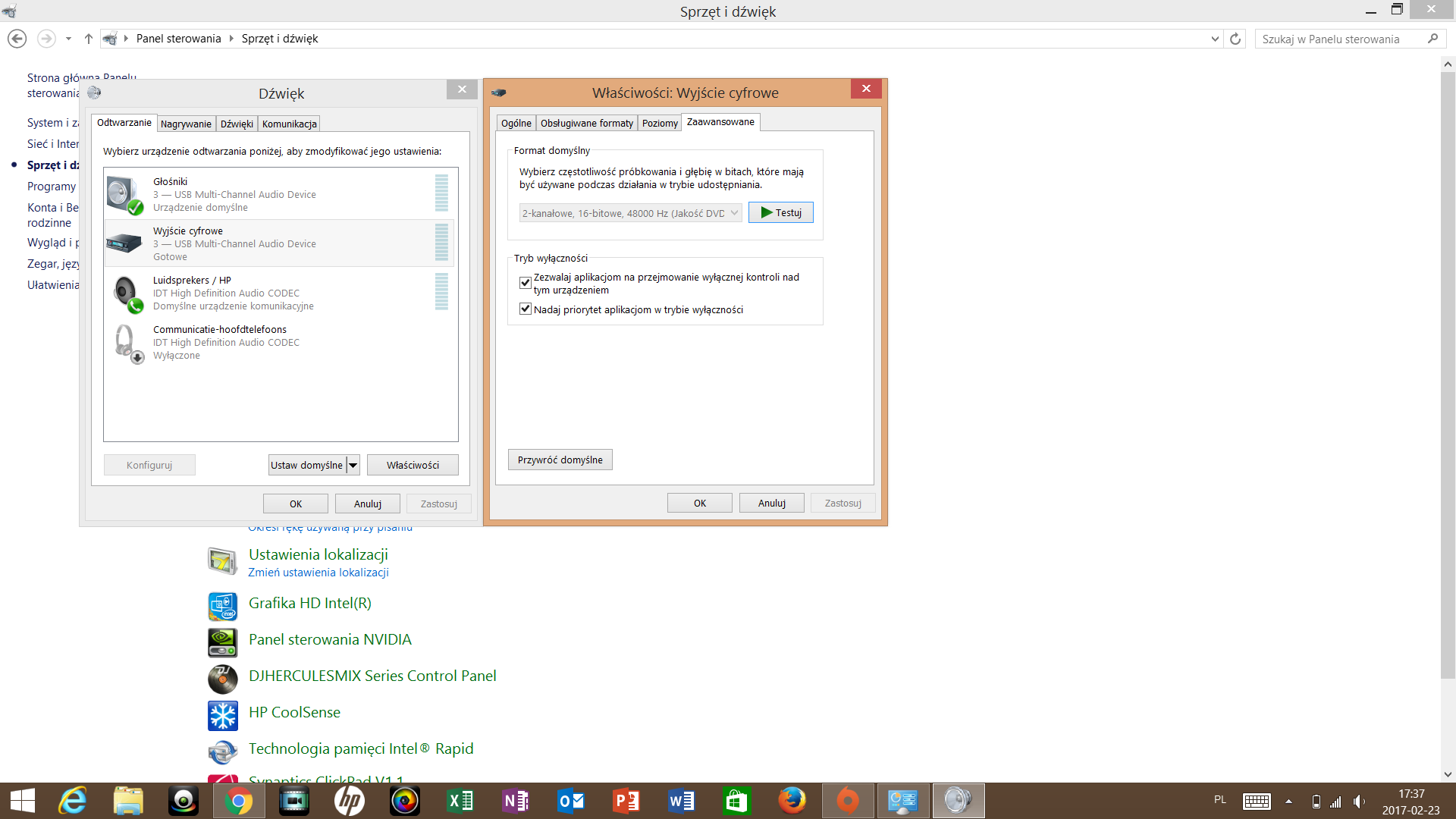Switch to the Poziomy tab
Image resolution: width=1456 pixels, height=819 pixels.
point(659,123)
